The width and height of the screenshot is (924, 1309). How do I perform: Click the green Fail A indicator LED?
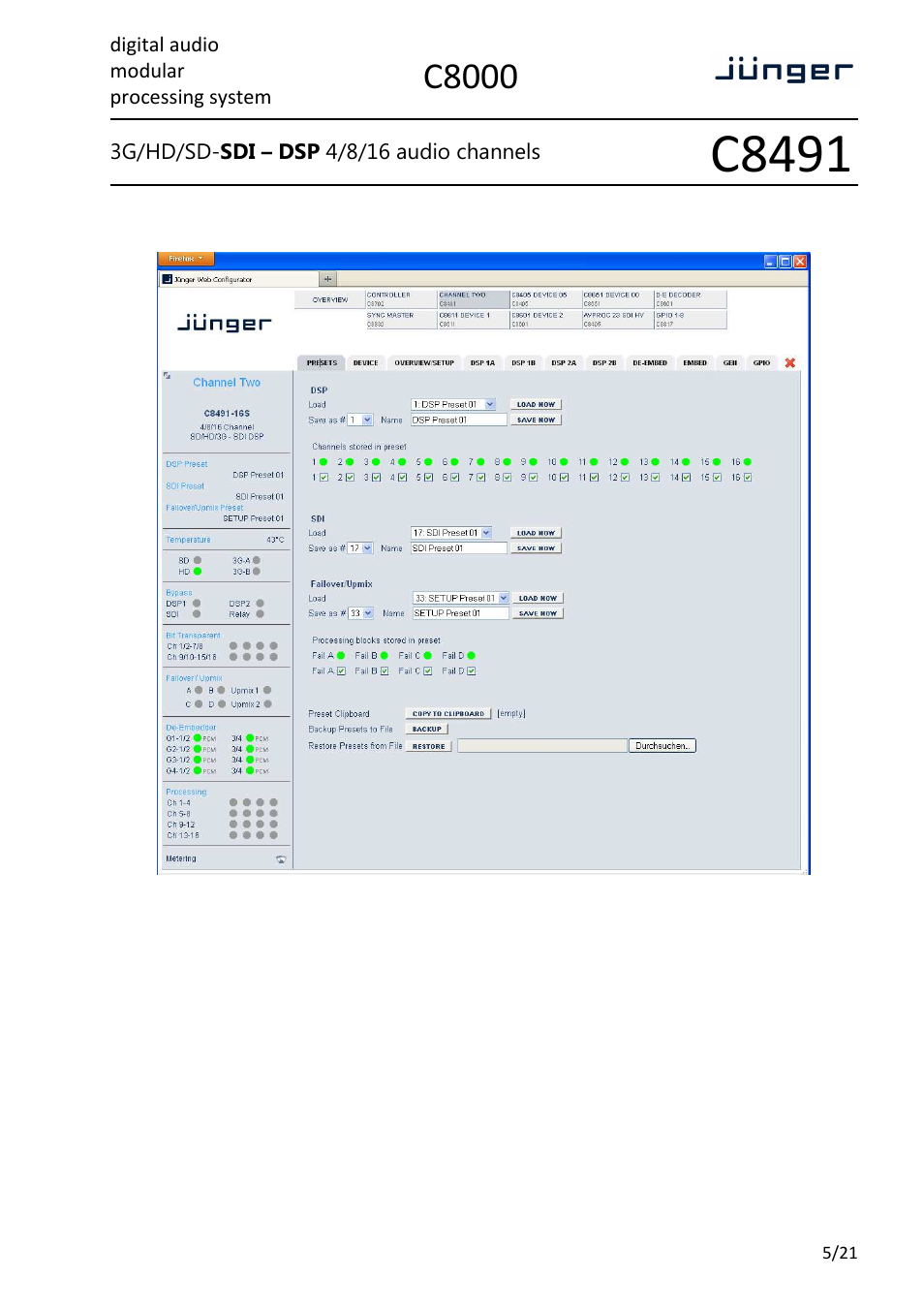[341, 656]
